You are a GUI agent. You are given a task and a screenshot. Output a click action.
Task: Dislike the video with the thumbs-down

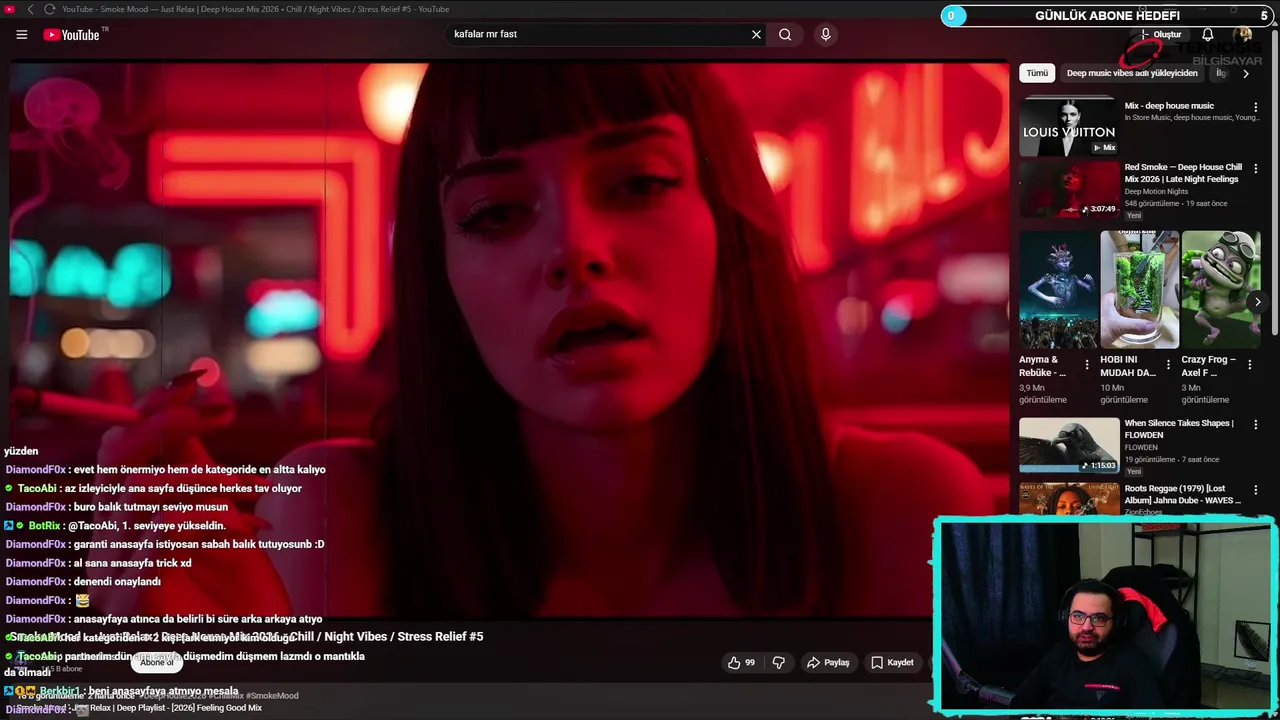click(x=778, y=662)
